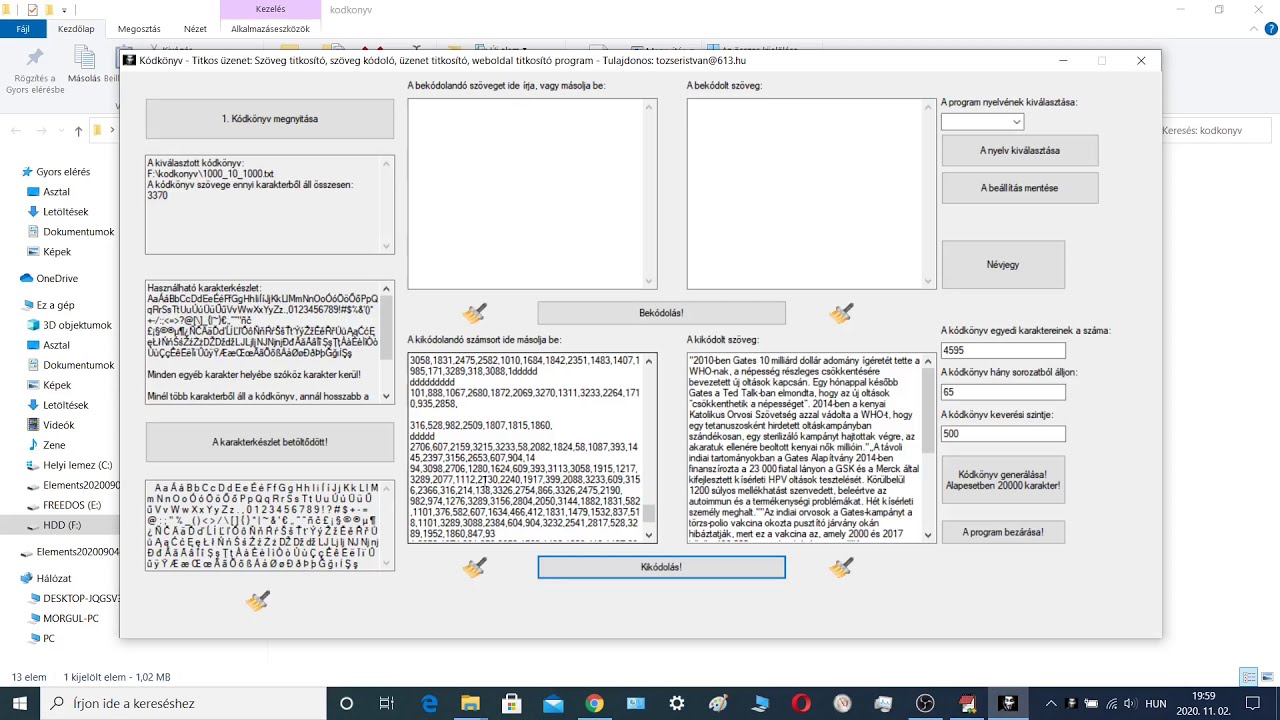This screenshot has height=720, width=1280.
Task: Click the 1. Kódkönyv megnyitása button
Action: click(270, 119)
